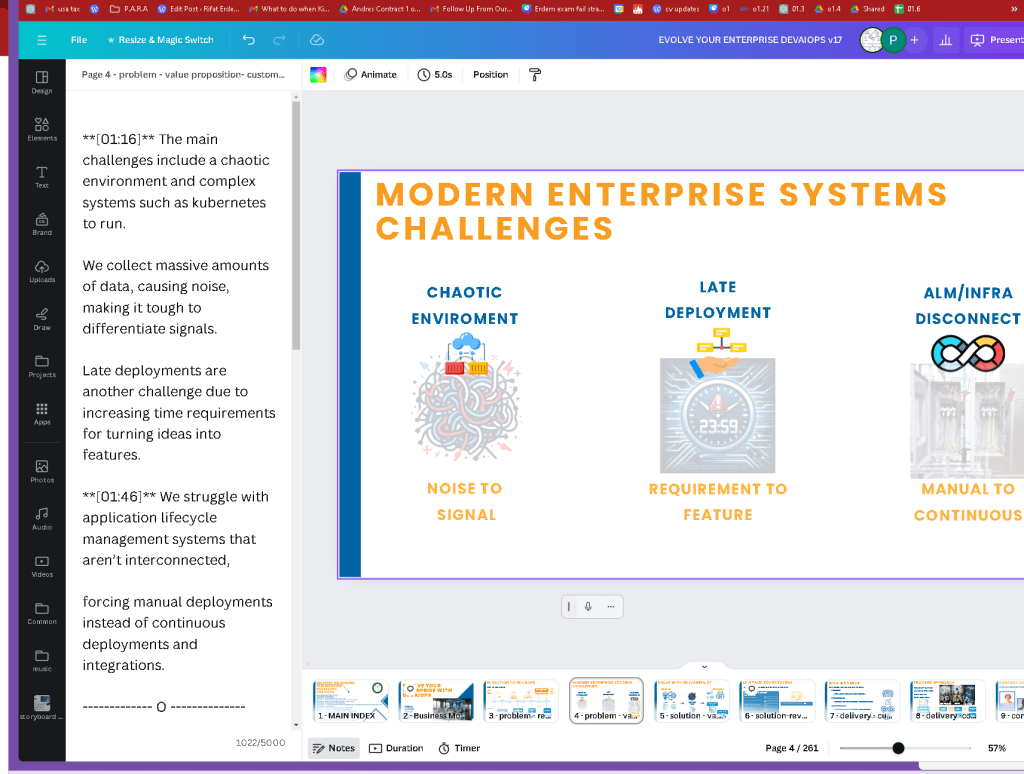Select the 1 - MAIN INDEX page thumbnail

pyautogui.click(x=351, y=701)
